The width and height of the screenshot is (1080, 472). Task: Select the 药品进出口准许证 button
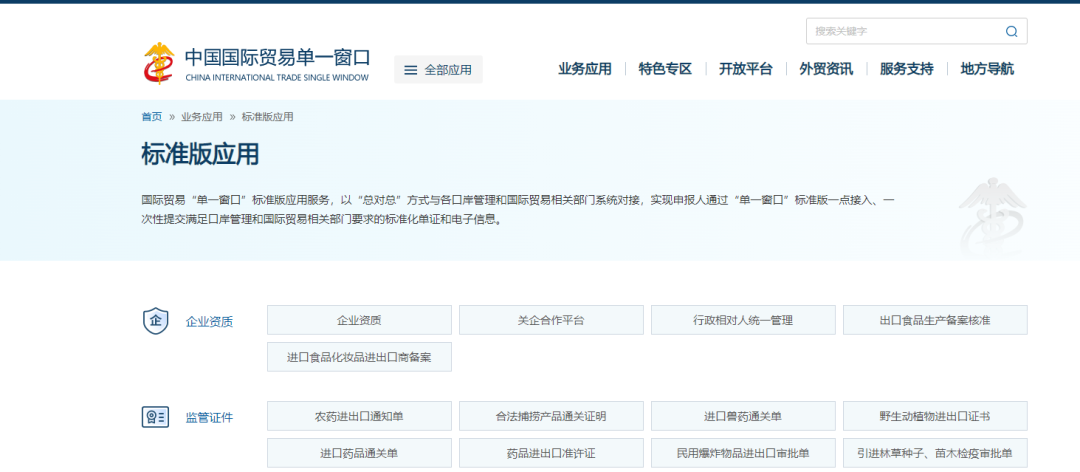[x=551, y=453]
